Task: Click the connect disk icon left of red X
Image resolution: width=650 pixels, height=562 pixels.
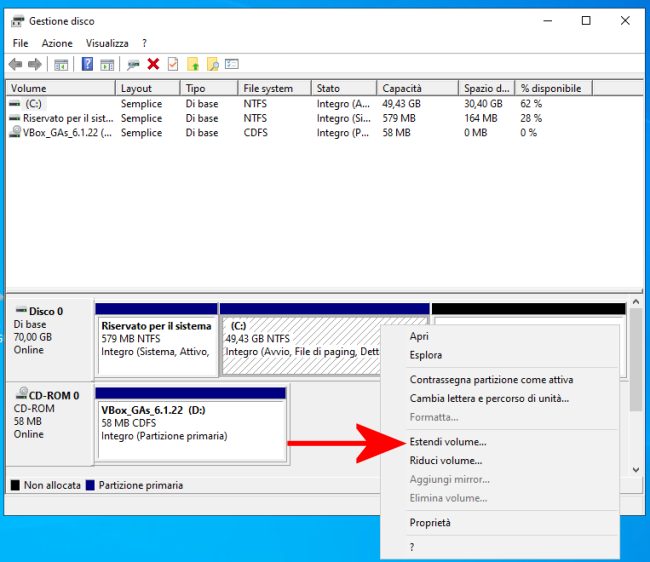Action: coord(133,64)
